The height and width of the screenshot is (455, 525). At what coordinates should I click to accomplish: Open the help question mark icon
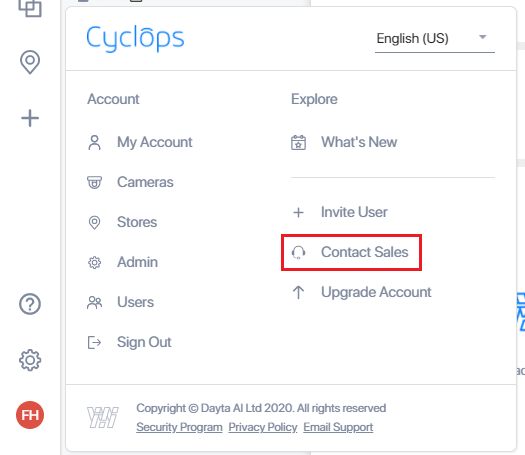tap(30, 304)
